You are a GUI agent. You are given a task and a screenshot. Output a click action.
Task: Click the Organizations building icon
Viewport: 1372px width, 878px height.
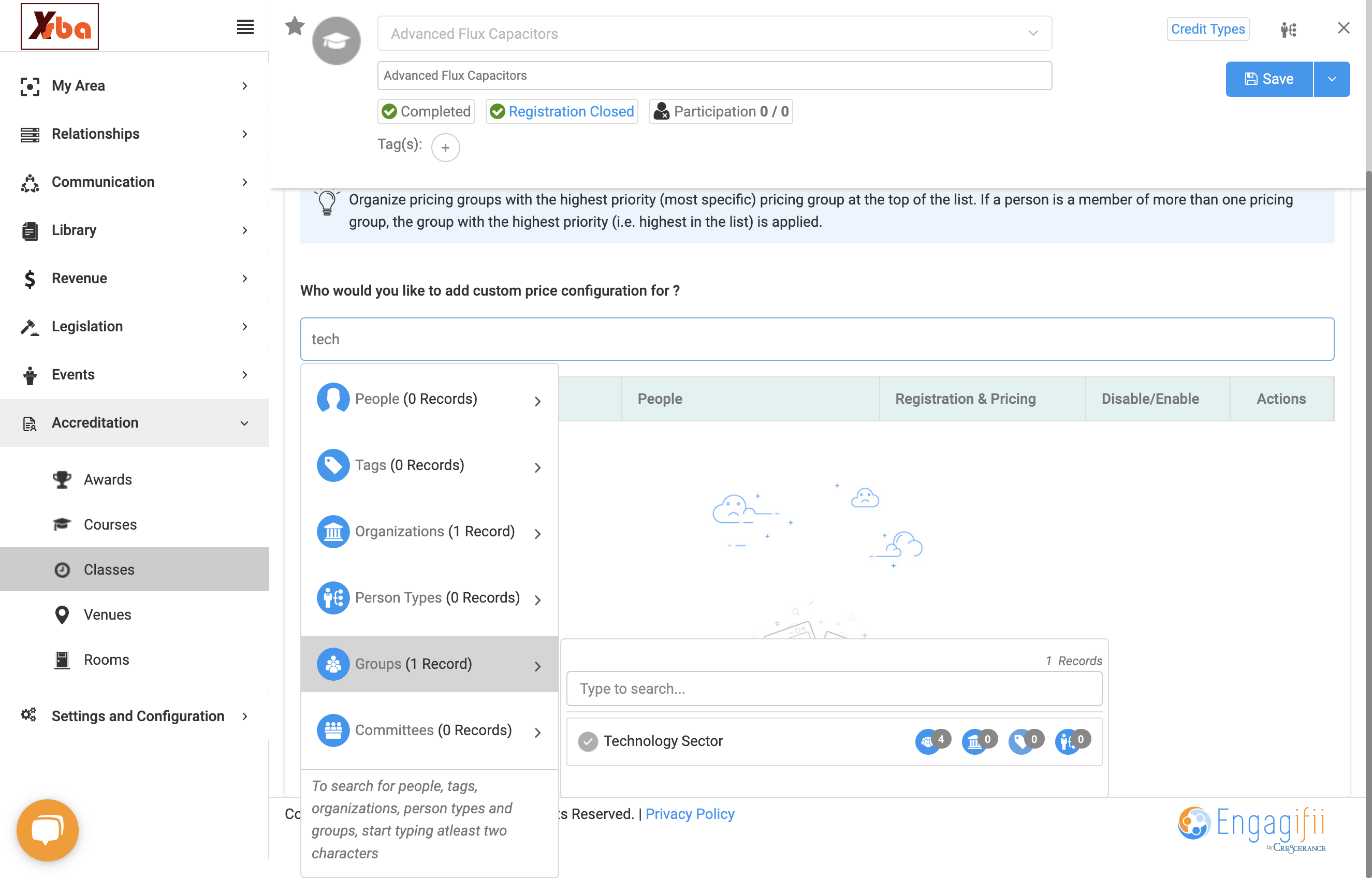(x=333, y=531)
